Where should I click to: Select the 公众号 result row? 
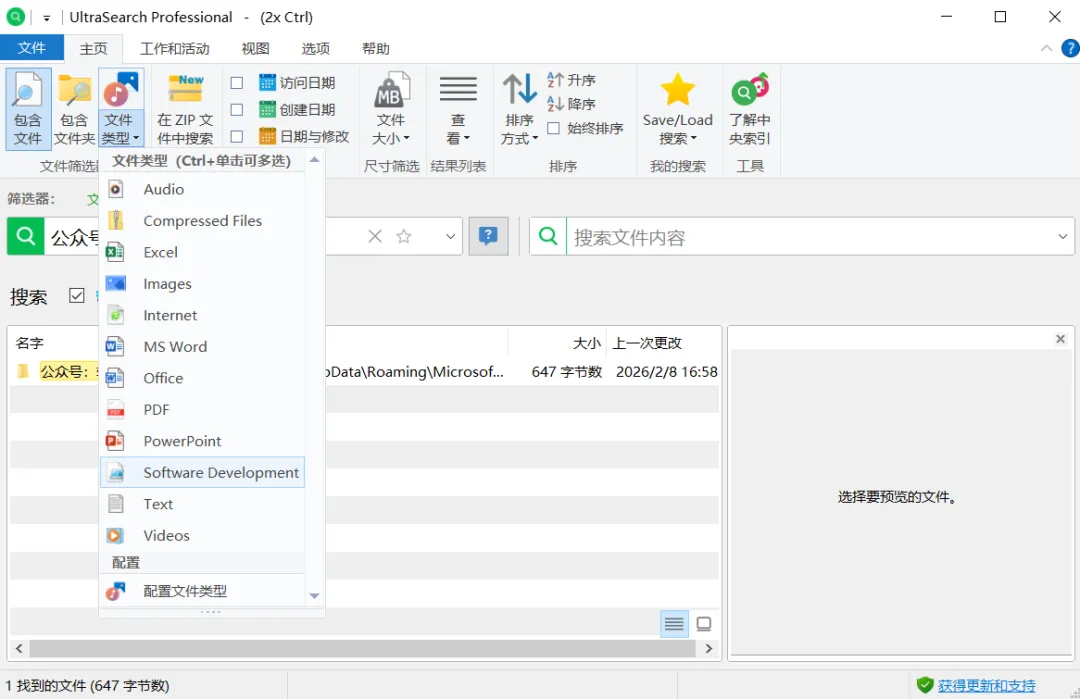tap(364, 372)
